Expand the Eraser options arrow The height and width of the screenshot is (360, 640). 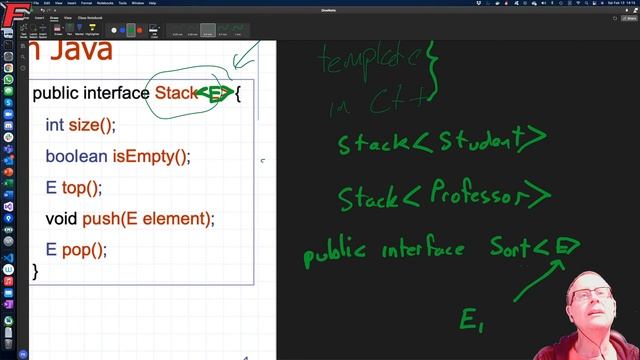tap(63, 28)
